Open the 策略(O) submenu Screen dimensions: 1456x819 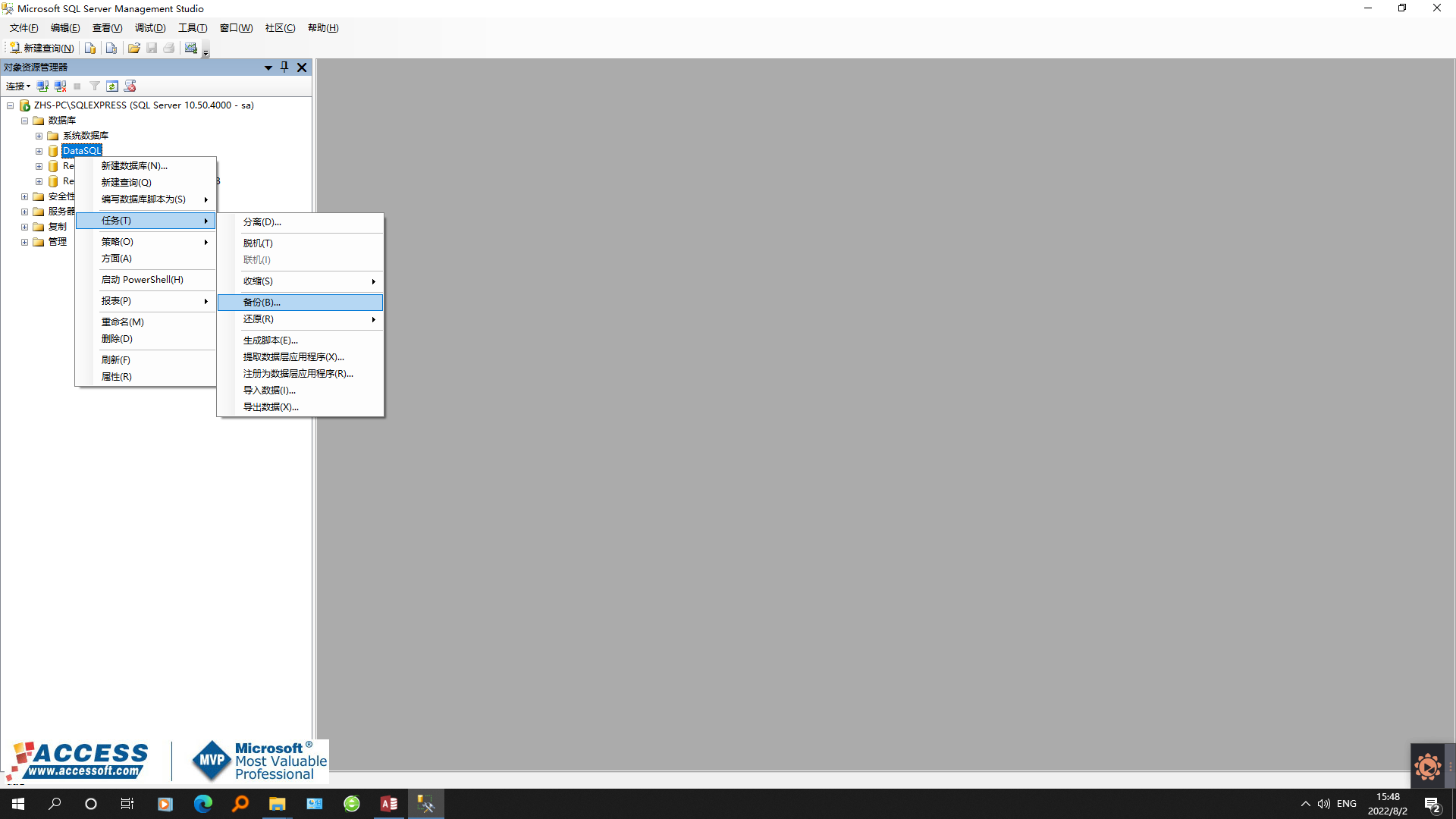(146, 242)
